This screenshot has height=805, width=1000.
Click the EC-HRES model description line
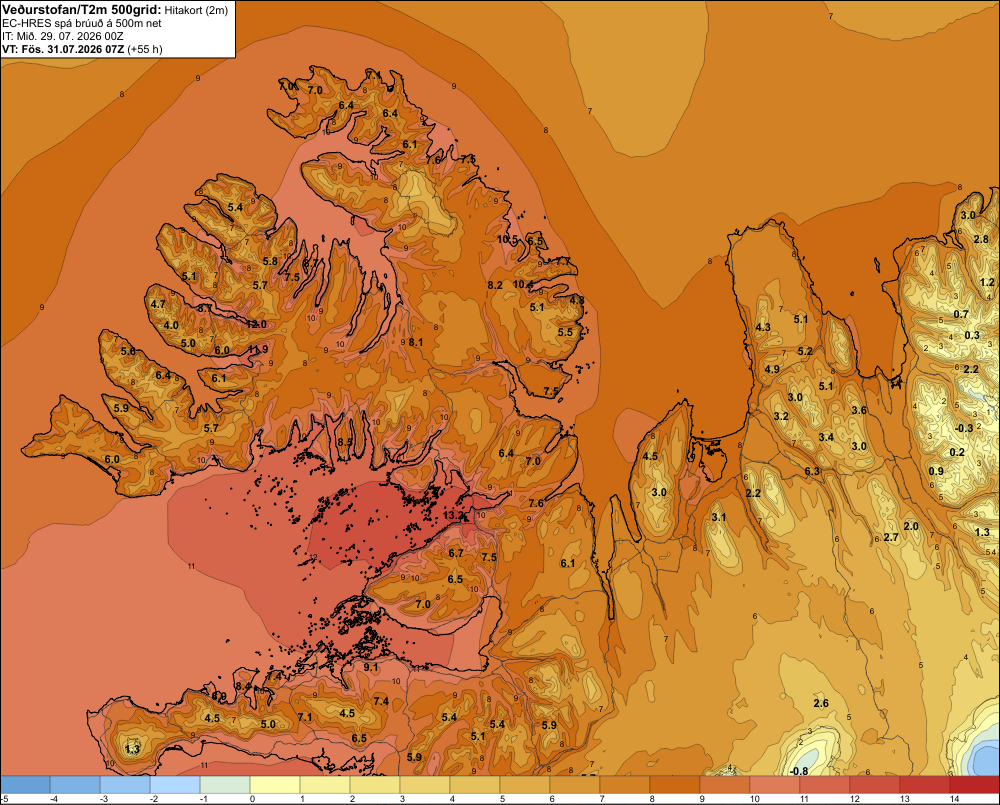tap(82, 24)
